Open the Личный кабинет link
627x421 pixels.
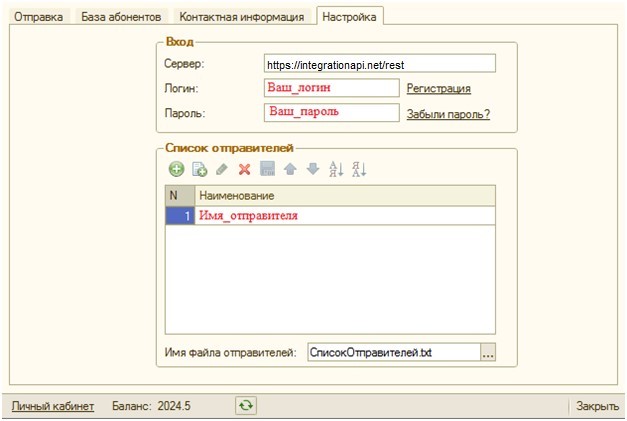53,406
